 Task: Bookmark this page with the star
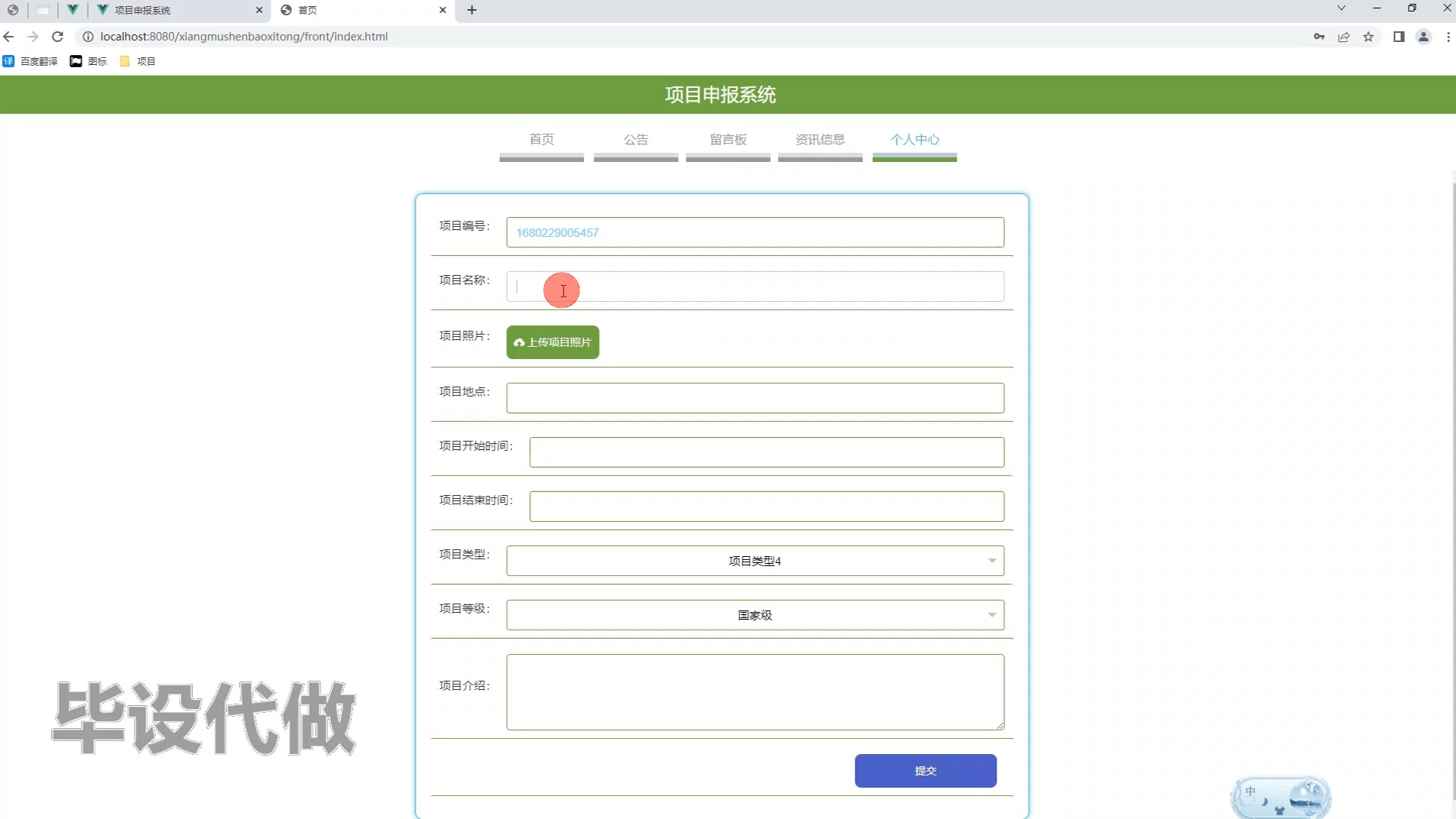[x=1368, y=37]
